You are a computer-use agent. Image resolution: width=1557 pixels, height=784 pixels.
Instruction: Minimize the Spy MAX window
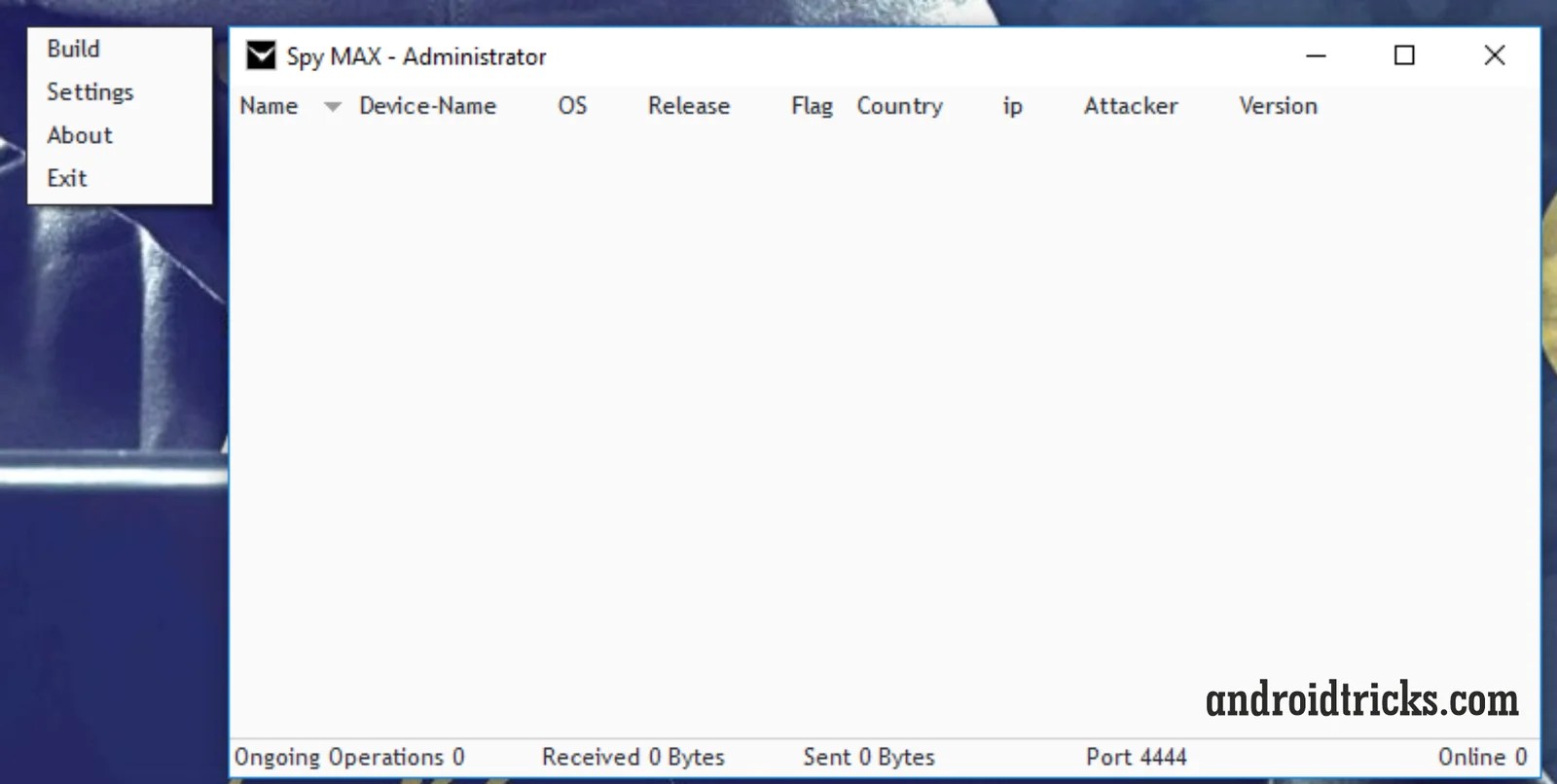tap(1316, 55)
